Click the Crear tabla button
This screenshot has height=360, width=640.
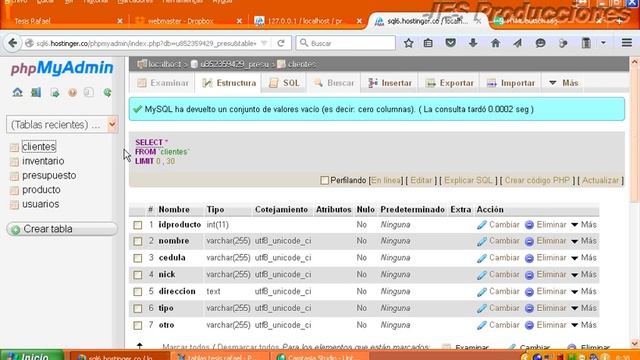pos(62,229)
